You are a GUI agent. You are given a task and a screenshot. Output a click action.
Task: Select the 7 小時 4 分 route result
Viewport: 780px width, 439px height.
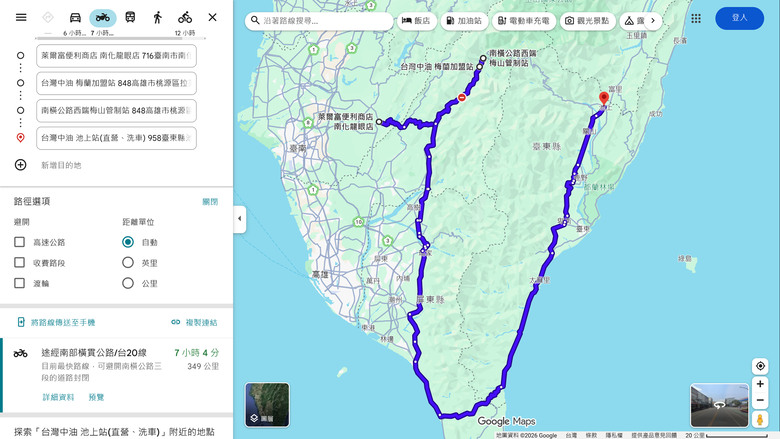coord(116,375)
